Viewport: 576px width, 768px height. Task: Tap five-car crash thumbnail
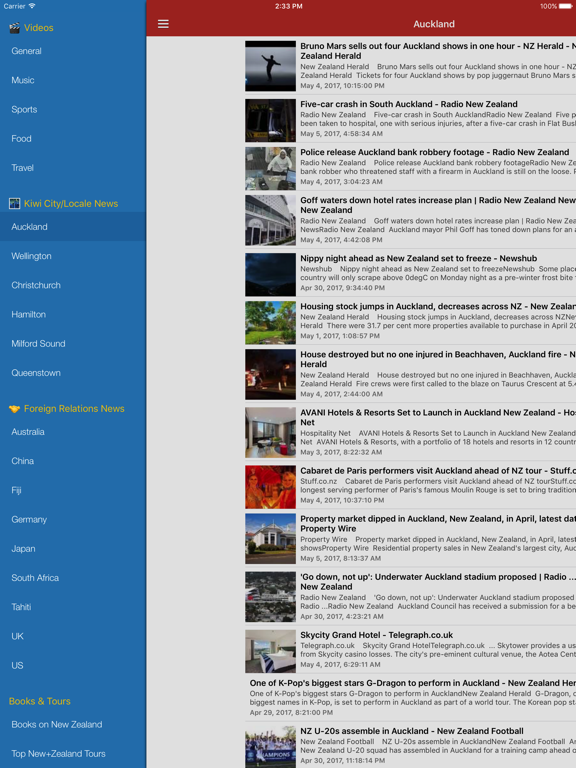tap(270, 120)
